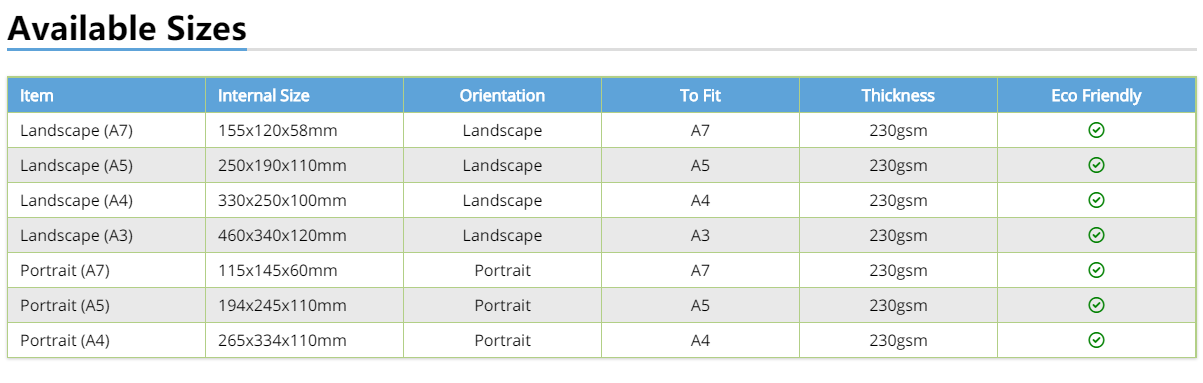Click the 194x245x110mm size cell

pos(305,305)
